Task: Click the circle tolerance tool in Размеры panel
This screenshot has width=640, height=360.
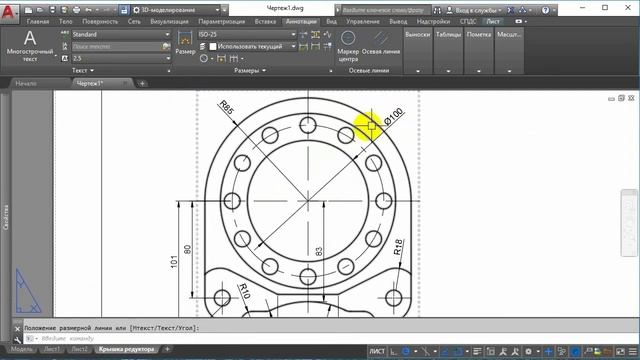Action: pyautogui.click(x=204, y=58)
